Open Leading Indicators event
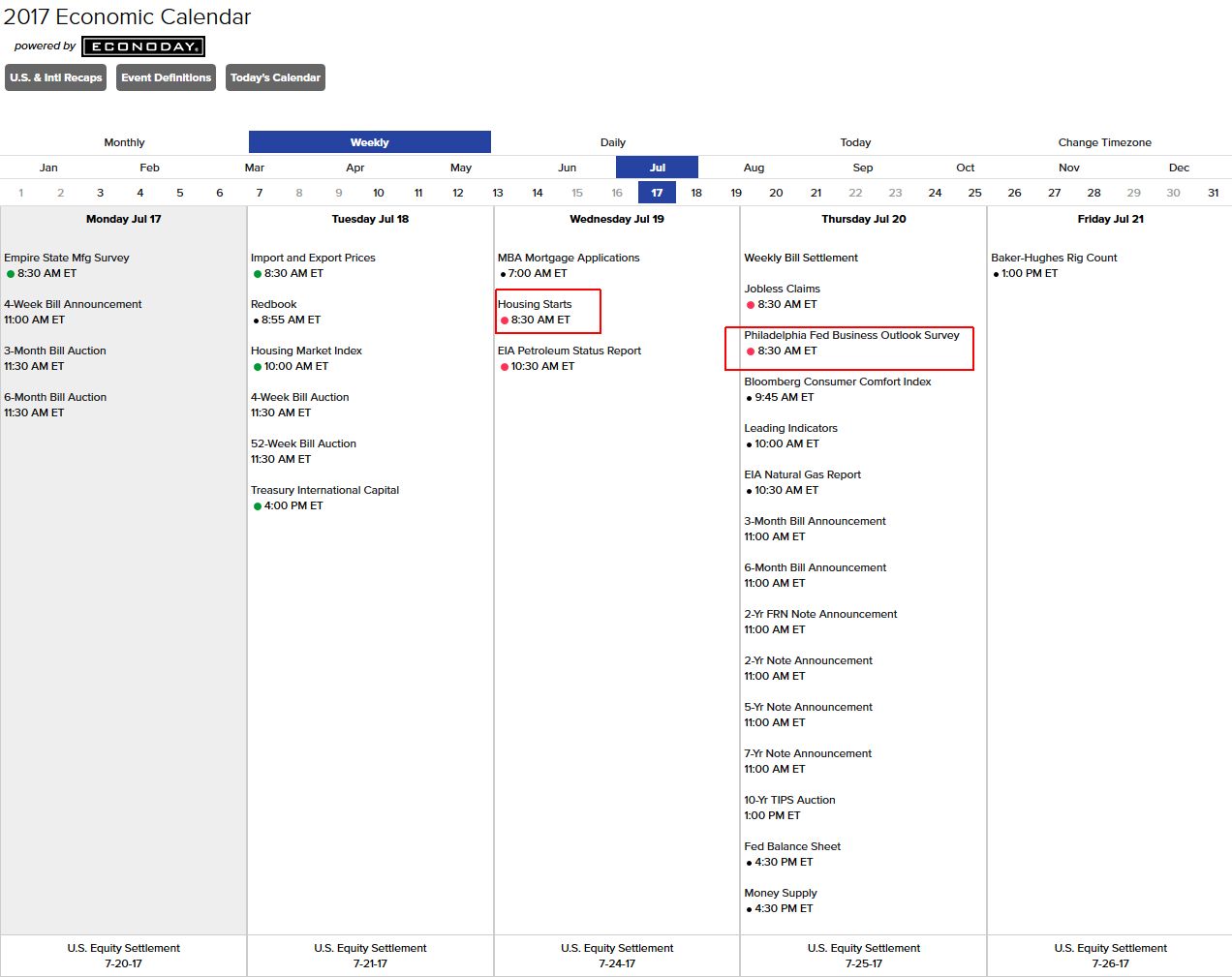1232x977 pixels. click(790, 428)
